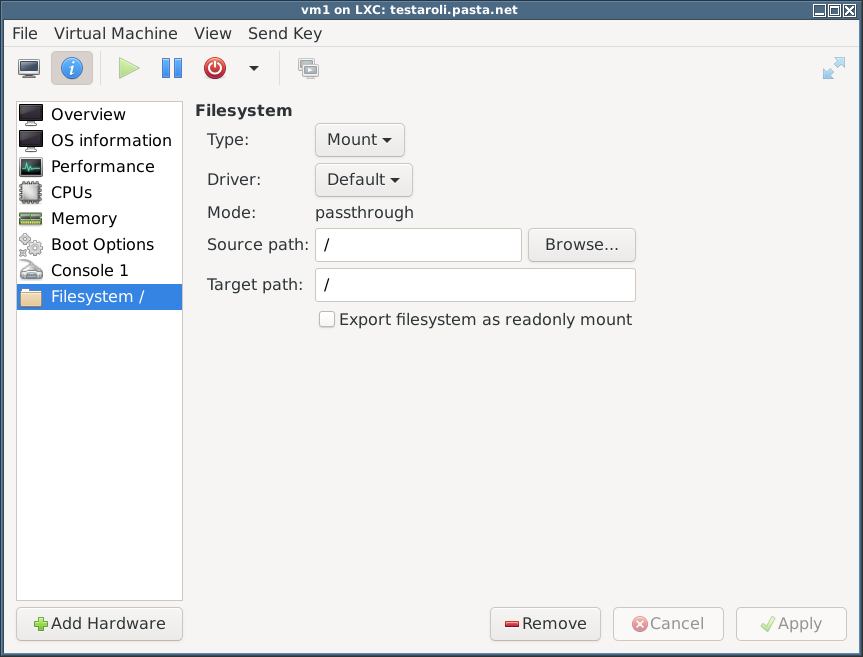
Task: Click into the Target path field
Action: (x=476, y=285)
